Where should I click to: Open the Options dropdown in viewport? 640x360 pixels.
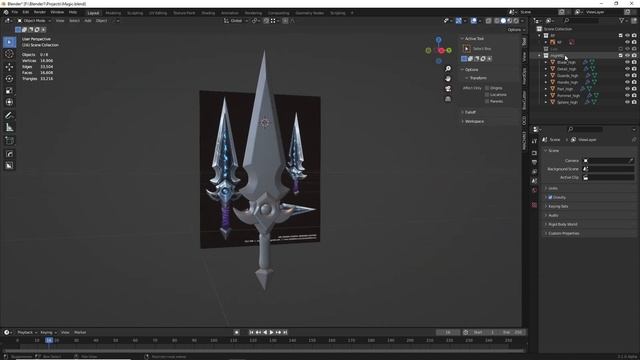pyautogui.click(x=516, y=30)
